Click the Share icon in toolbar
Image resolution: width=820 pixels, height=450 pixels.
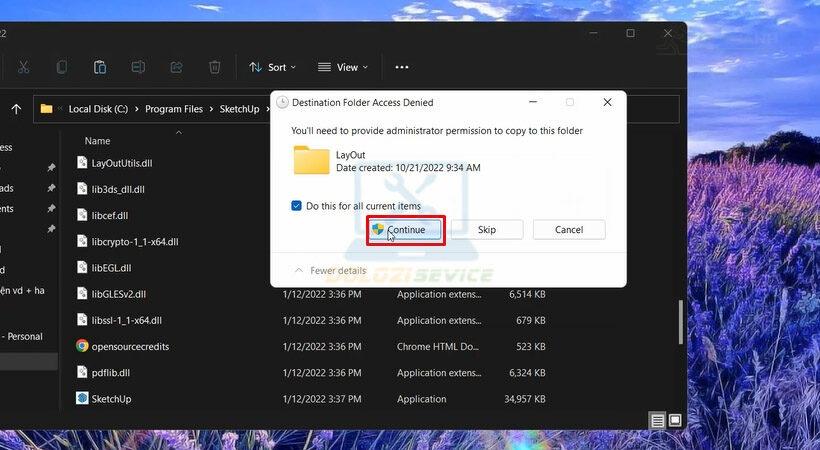click(176, 67)
